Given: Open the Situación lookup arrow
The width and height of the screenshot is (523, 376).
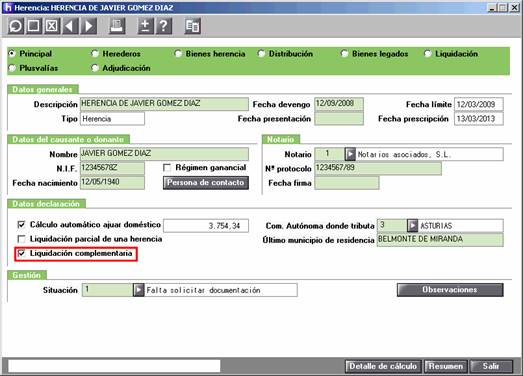Looking at the screenshot, I should coord(138,290).
